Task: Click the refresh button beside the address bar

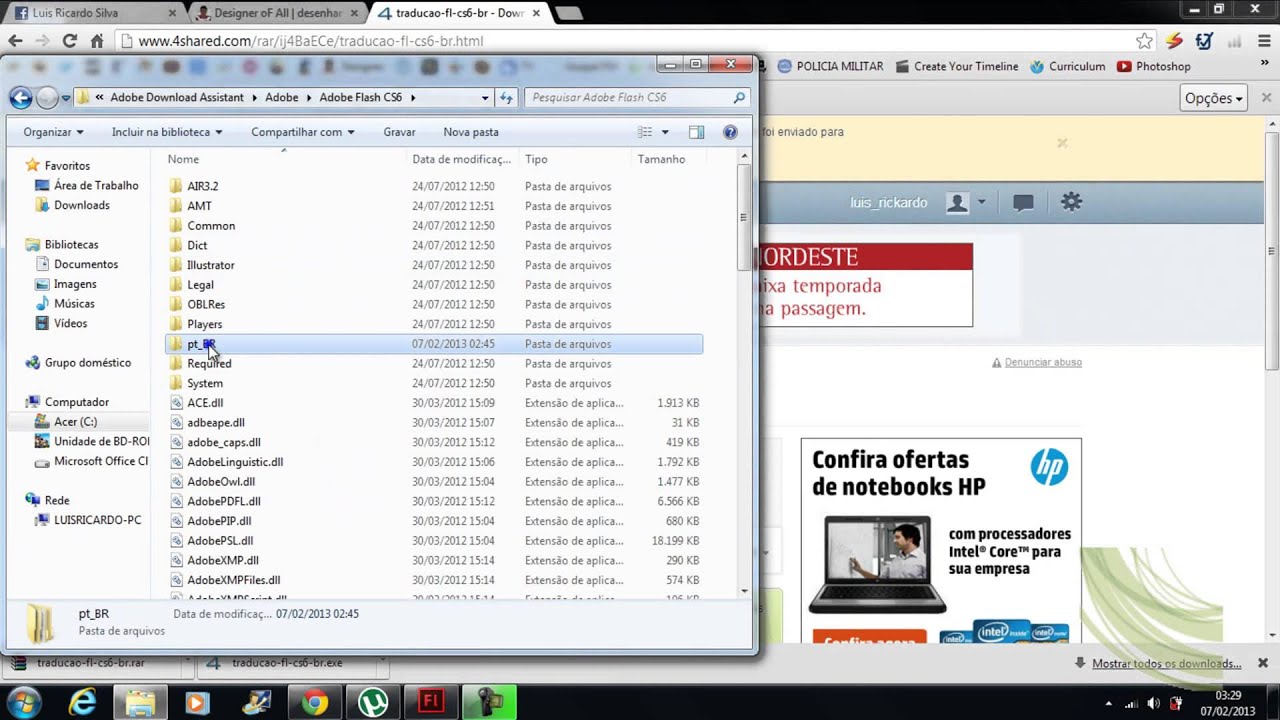Action: pyautogui.click(x=506, y=97)
